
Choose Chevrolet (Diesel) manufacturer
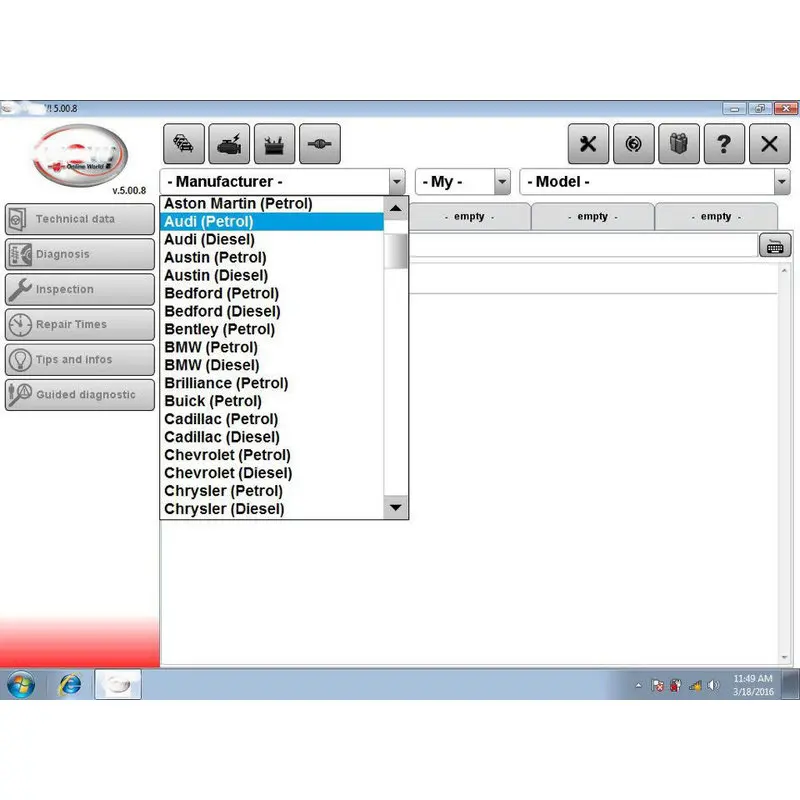[x=272, y=473]
